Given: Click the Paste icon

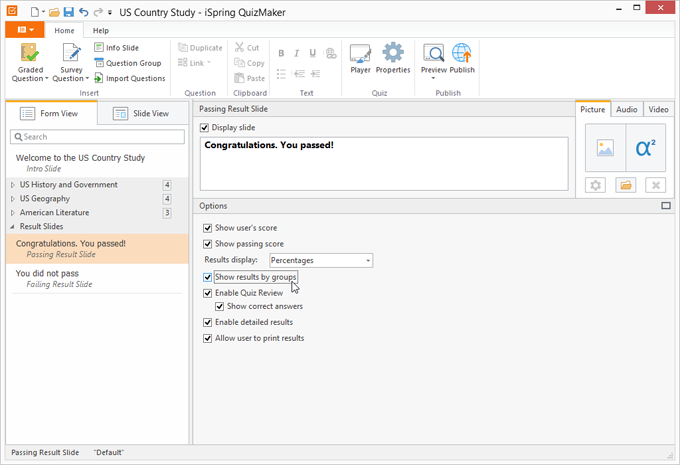Looking at the screenshot, I should [239, 78].
